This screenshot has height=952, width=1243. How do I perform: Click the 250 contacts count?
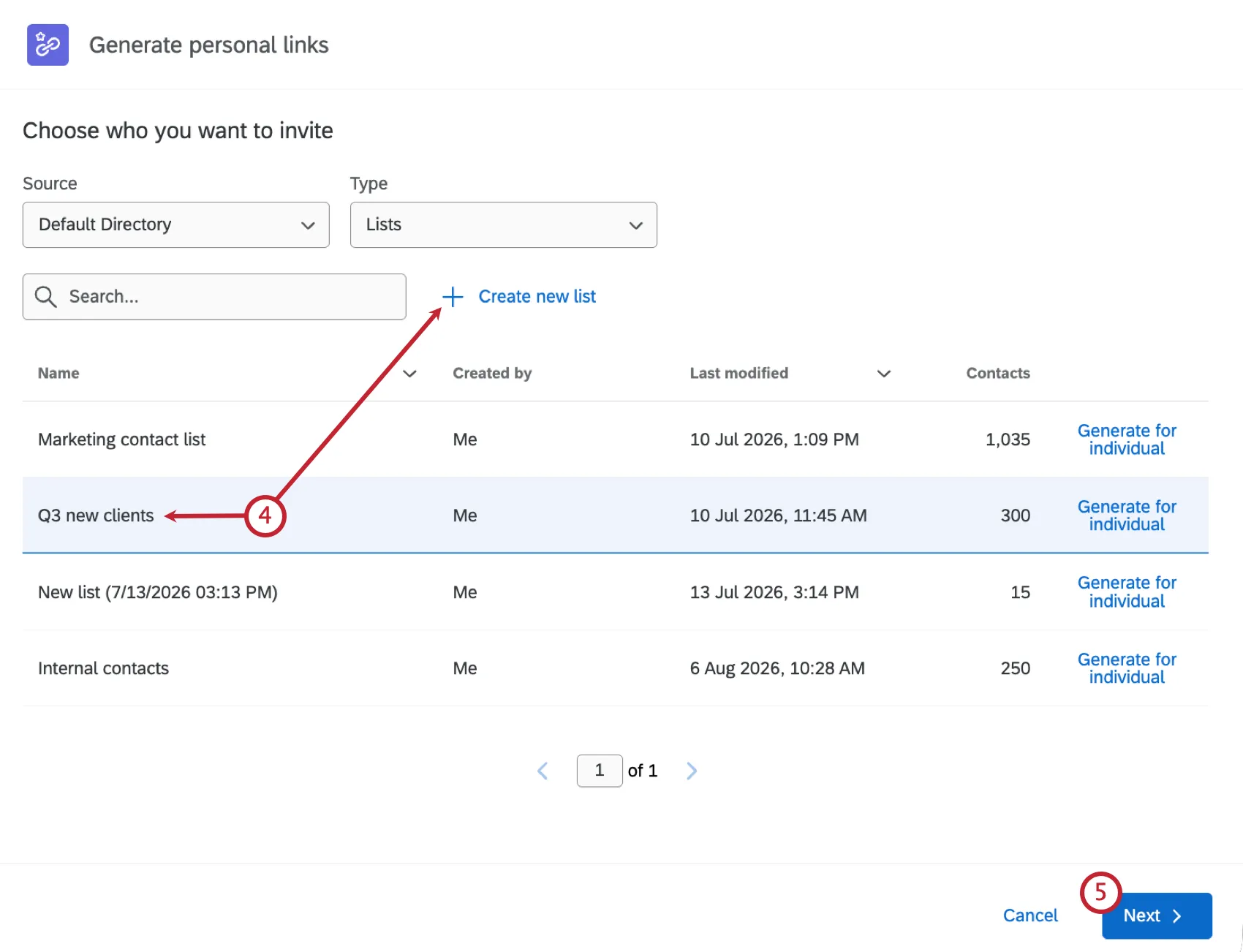pyautogui.click(x=1016, y=668)
